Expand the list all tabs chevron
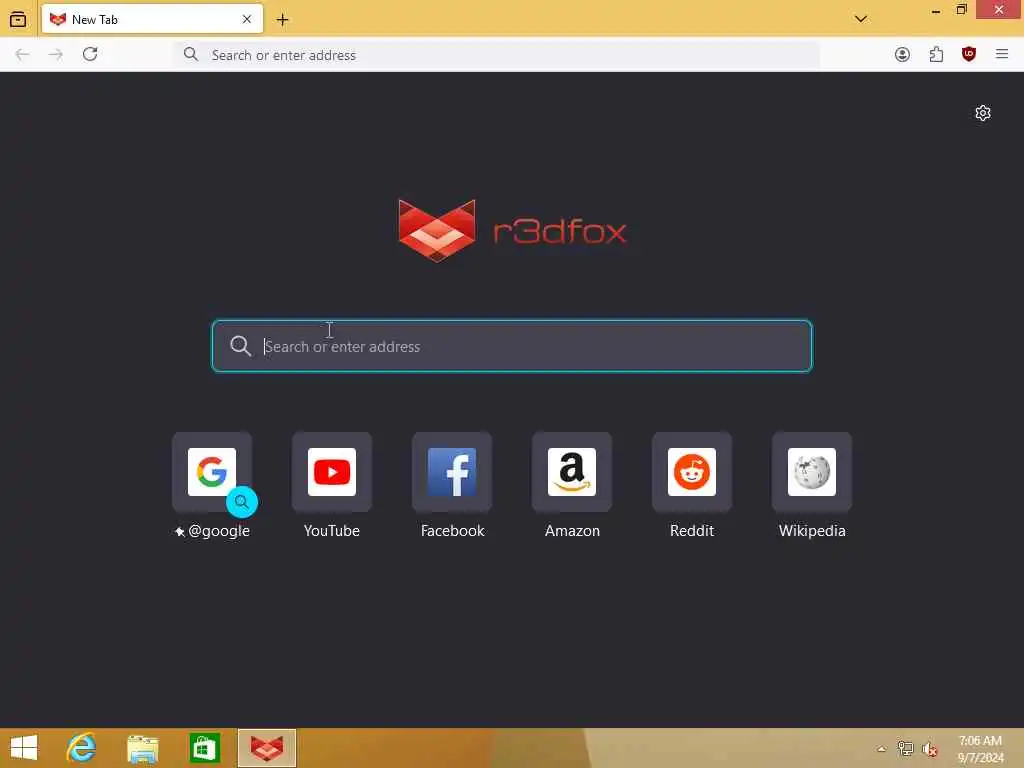Image resolution: width=1024 pixels, height=768 pixels. (x=861, y=19)
